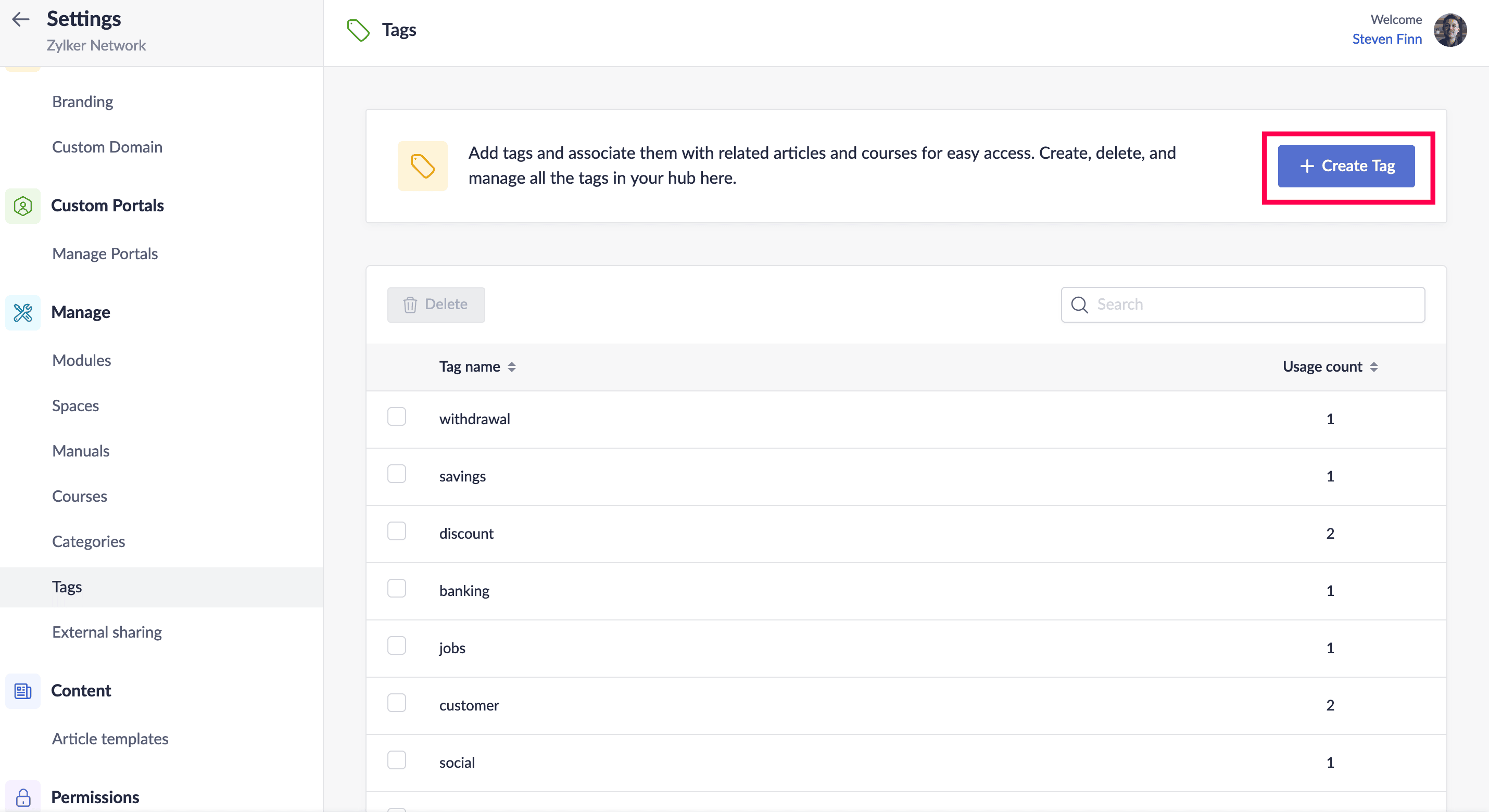Click the Custom Portals section icon

[x=23, y=206]
